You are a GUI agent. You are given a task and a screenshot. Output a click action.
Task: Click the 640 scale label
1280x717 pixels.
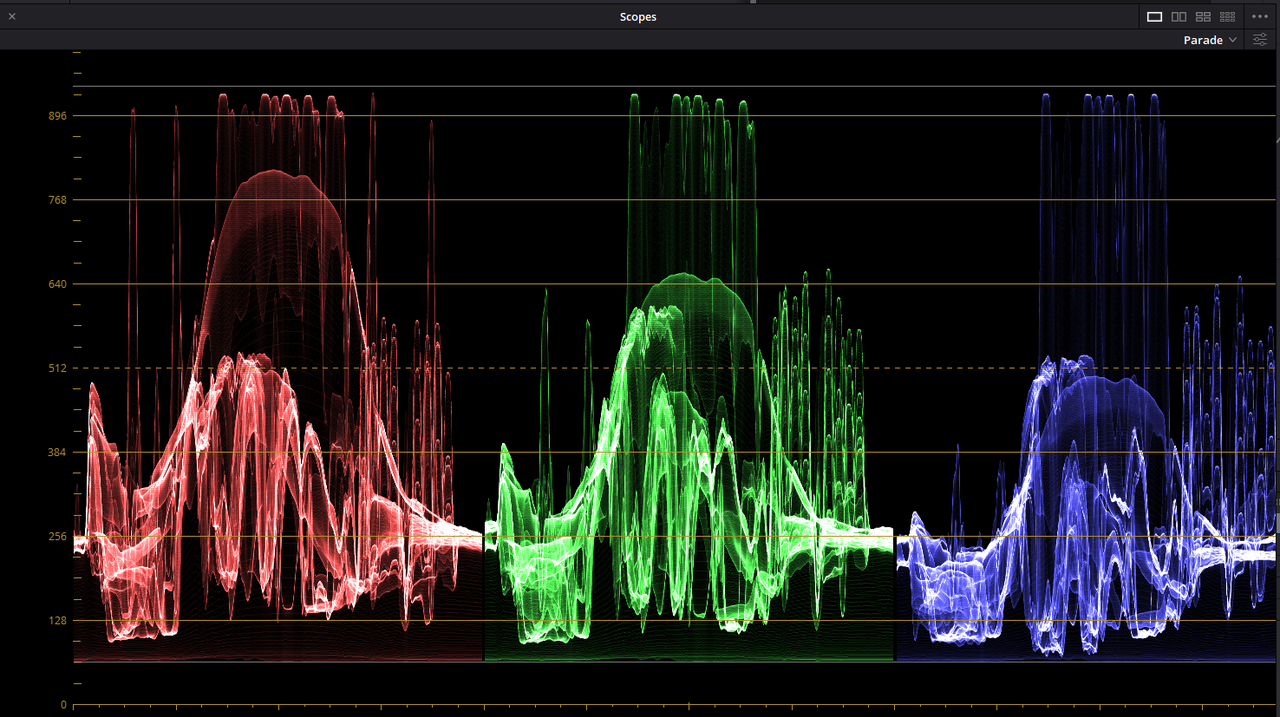[57, 284]
